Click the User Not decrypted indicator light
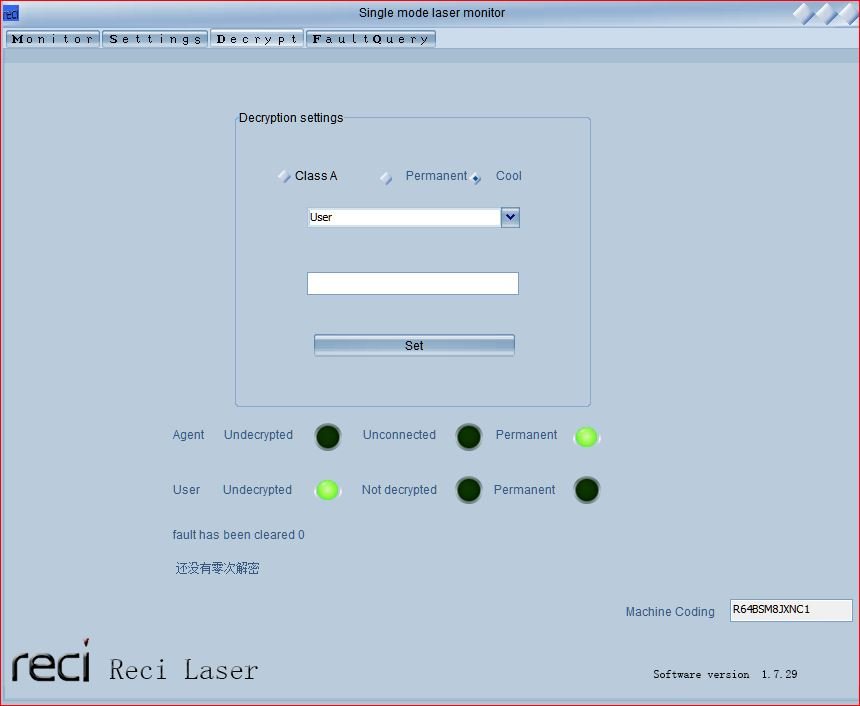Screen dimensions: 860x706 [x=469, y=490]
